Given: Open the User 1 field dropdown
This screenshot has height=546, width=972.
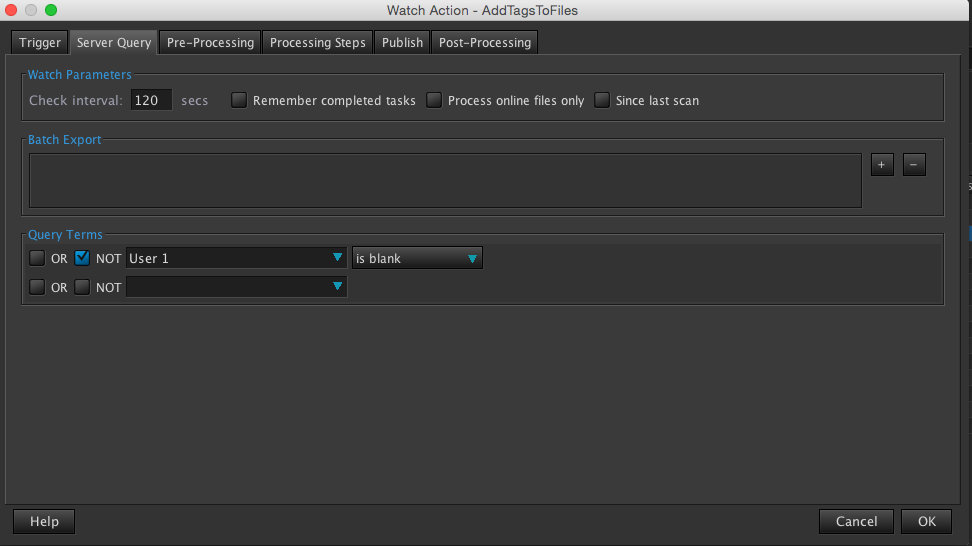Looking at the screenshot, I should point(236,258).
